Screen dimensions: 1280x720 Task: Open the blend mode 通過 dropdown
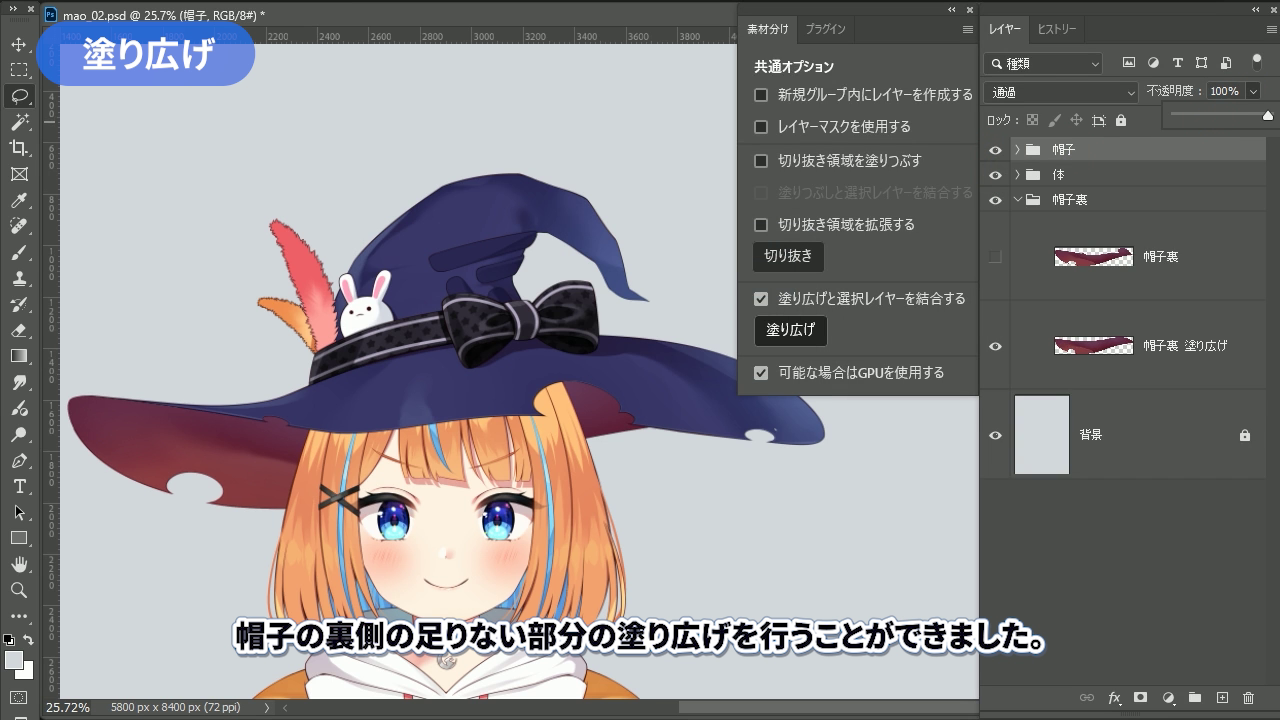pyautogui.click(x=1061, y=92)
